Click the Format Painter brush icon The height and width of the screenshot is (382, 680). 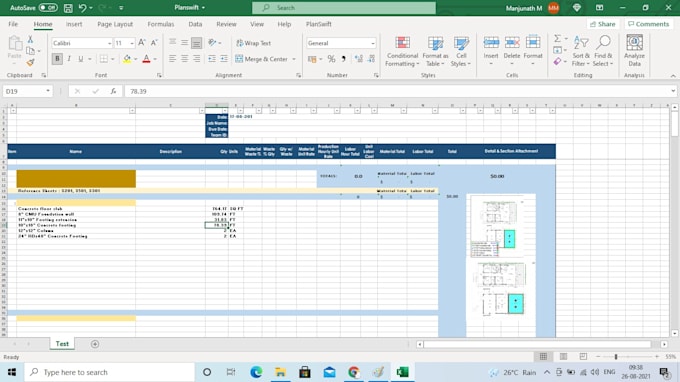pos(30,63)
